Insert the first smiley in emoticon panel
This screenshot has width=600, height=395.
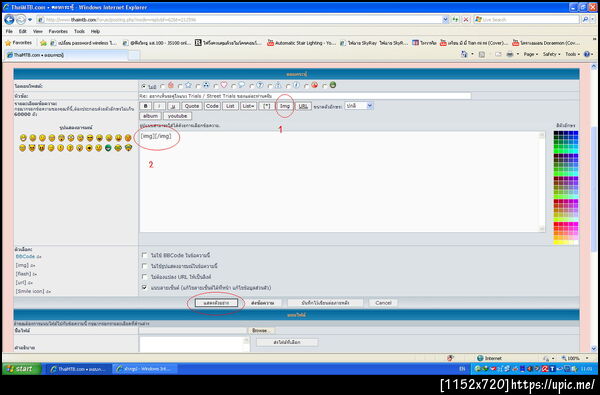pyautogui.click(x=23, y=138)
